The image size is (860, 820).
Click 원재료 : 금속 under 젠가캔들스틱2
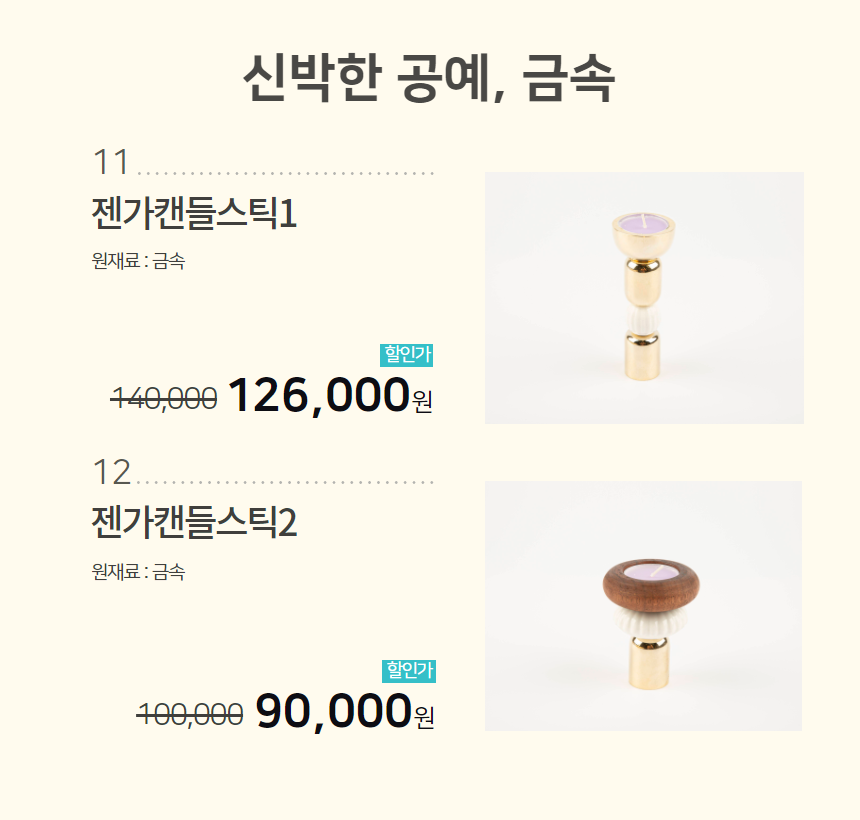[x=138, y=572]
